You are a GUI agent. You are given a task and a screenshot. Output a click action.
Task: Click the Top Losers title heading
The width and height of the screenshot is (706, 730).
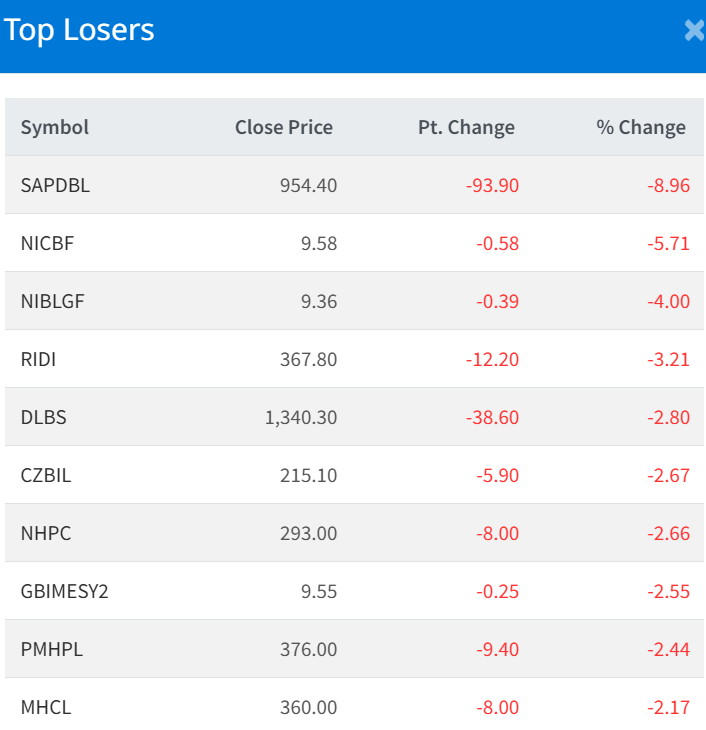(x=79, y=30)
